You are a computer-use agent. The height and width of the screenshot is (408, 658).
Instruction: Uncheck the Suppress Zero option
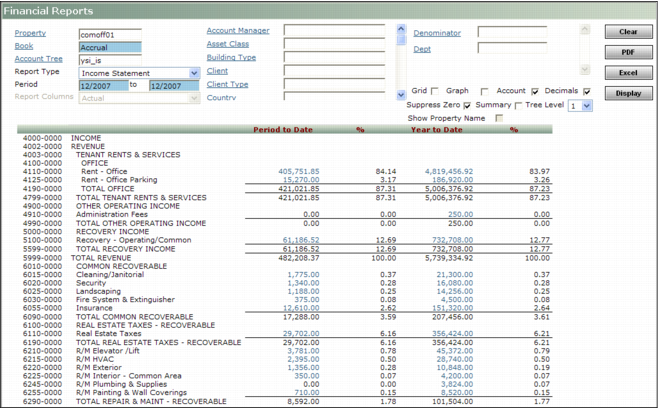pos(467,105)
